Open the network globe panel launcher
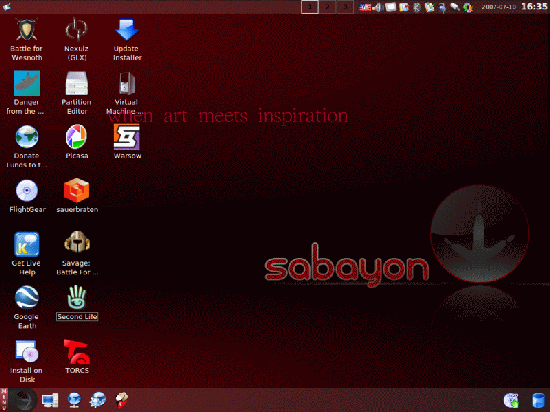This screenshot has height=412, width=550. pos(74,400)
